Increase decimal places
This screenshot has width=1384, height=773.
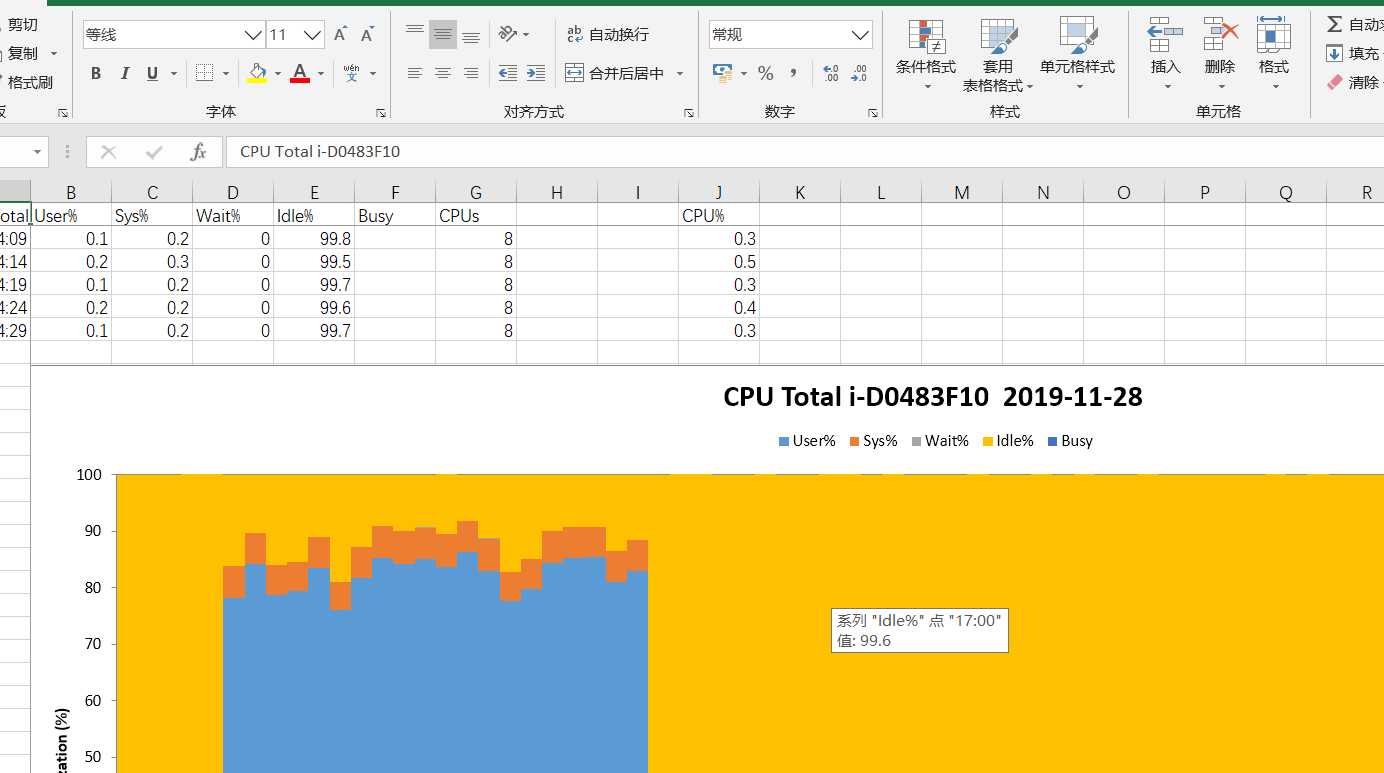(831, 73)
